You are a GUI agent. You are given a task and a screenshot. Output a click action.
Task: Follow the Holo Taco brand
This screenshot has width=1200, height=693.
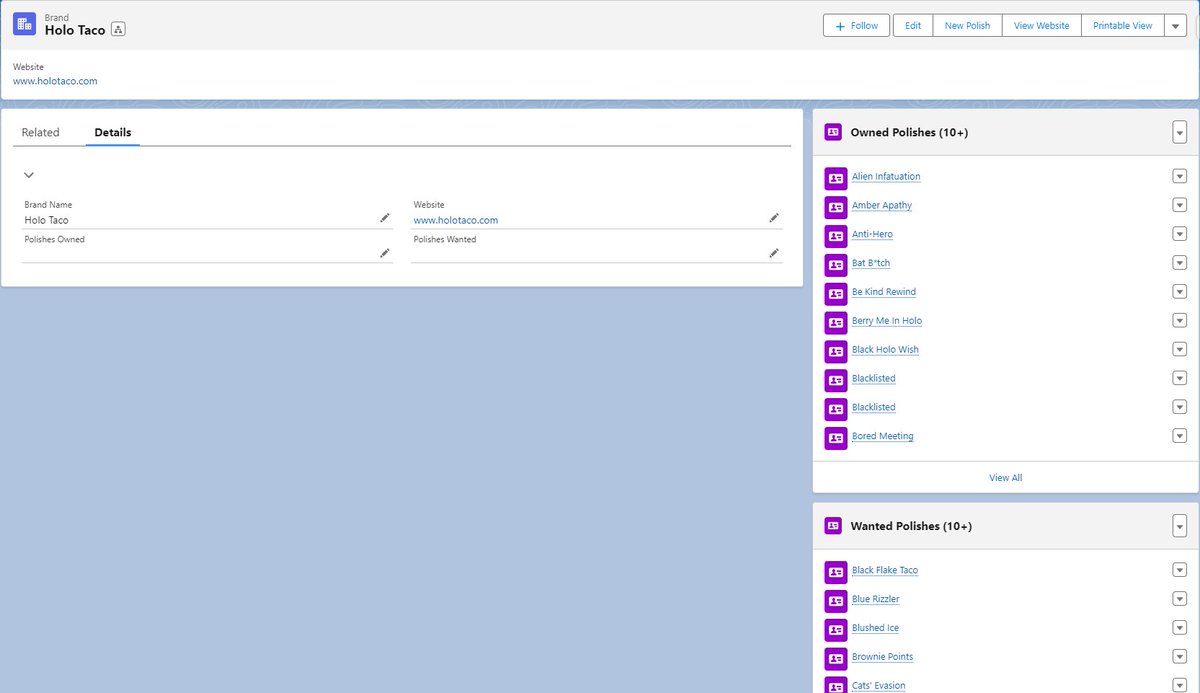[856, 26]
